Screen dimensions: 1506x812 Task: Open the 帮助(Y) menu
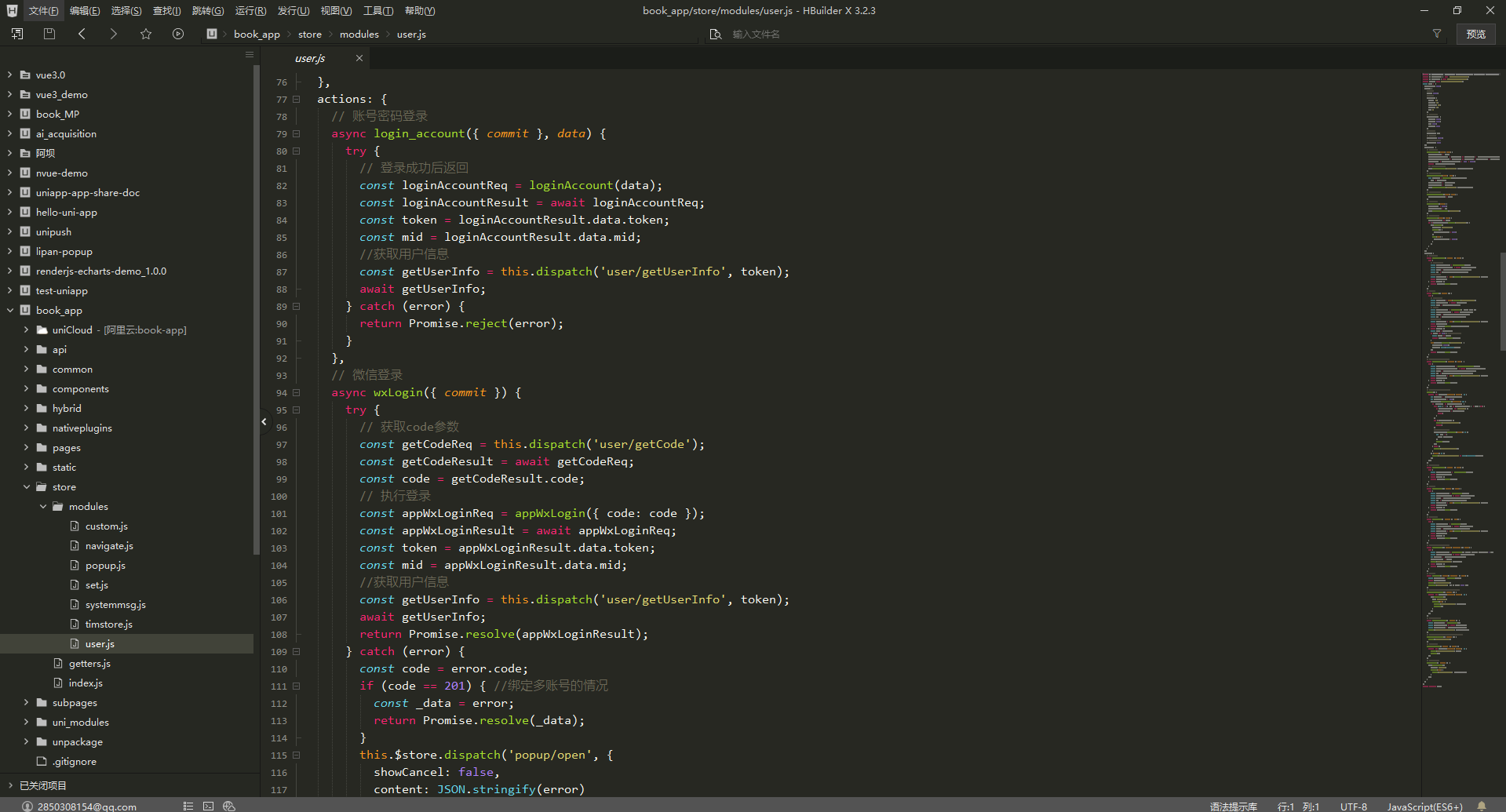click(x=420, y=11)
